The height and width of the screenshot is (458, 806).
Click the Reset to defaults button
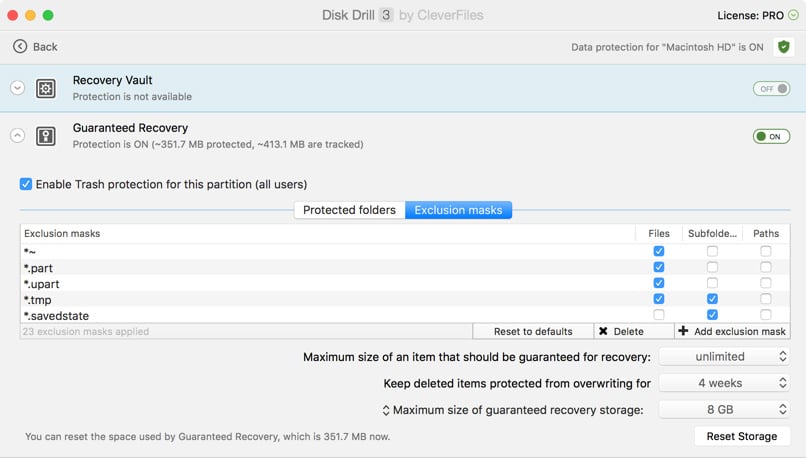[533, 331]
